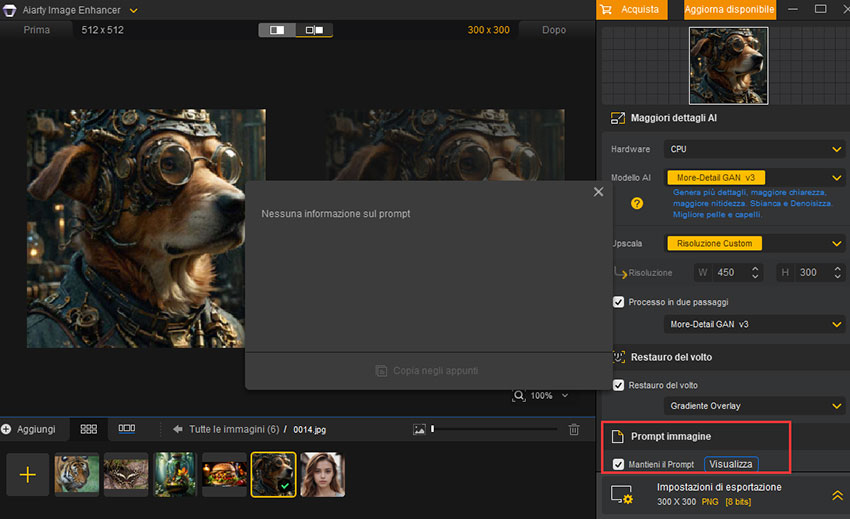Select the tiger thumbnail

76,475
